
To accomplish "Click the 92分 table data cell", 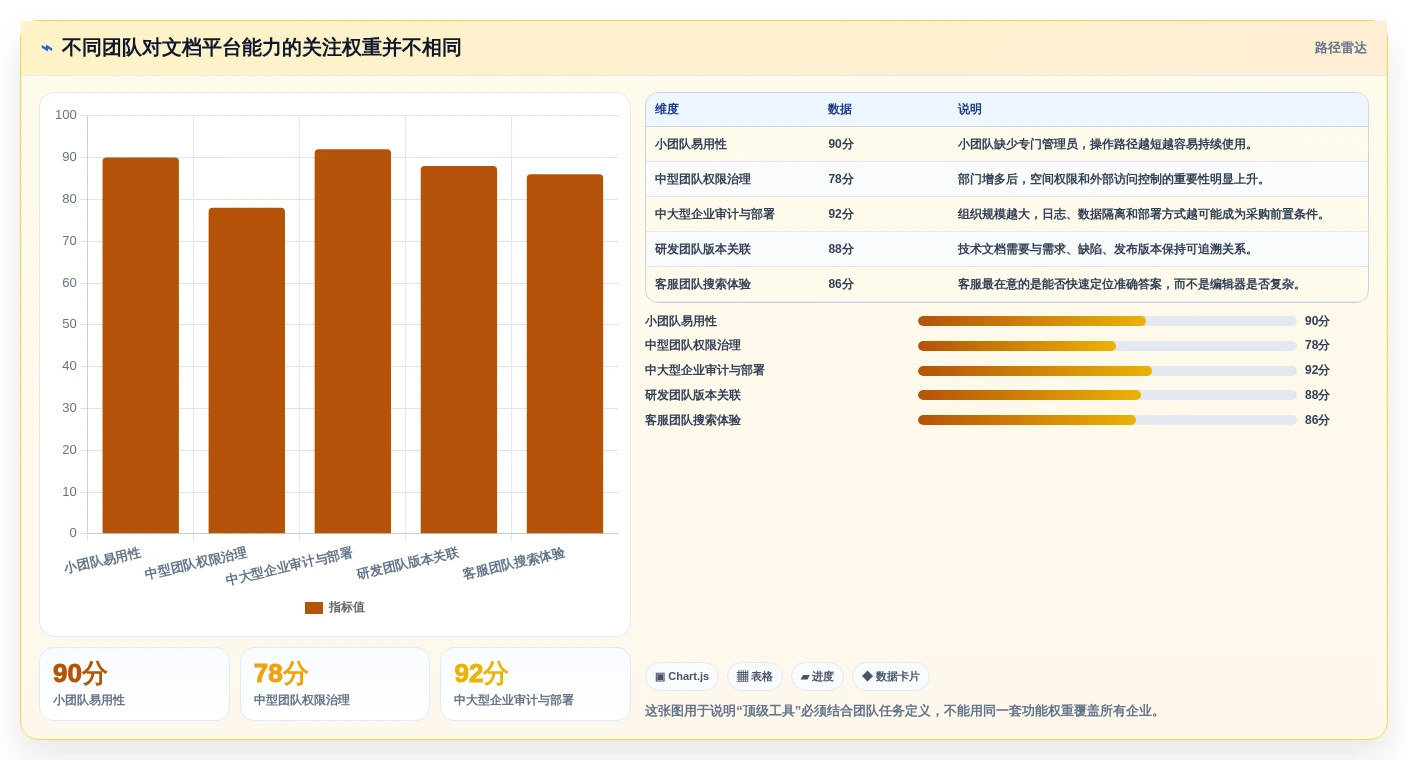I will click(841, 214).
